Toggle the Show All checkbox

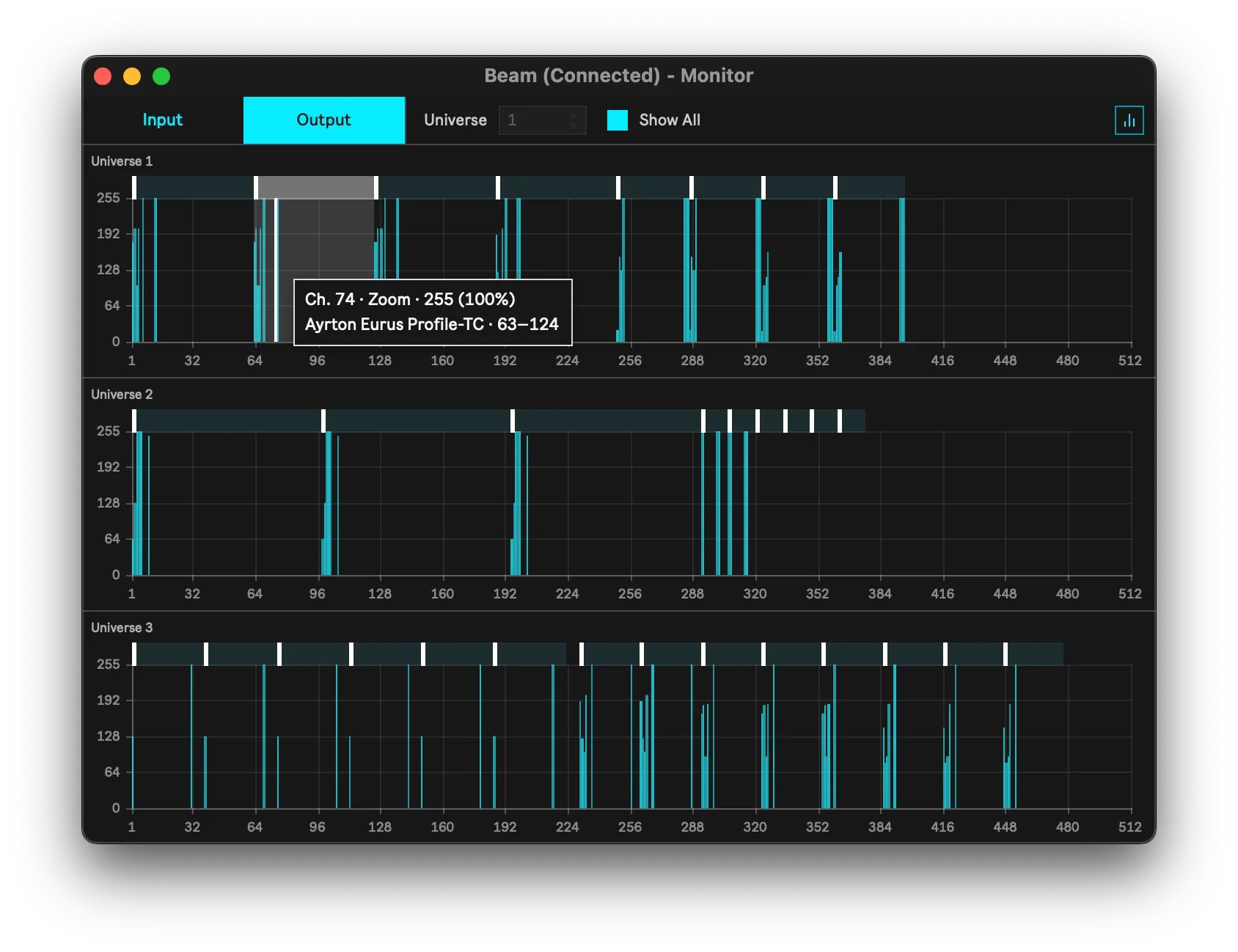coord(618,120)
